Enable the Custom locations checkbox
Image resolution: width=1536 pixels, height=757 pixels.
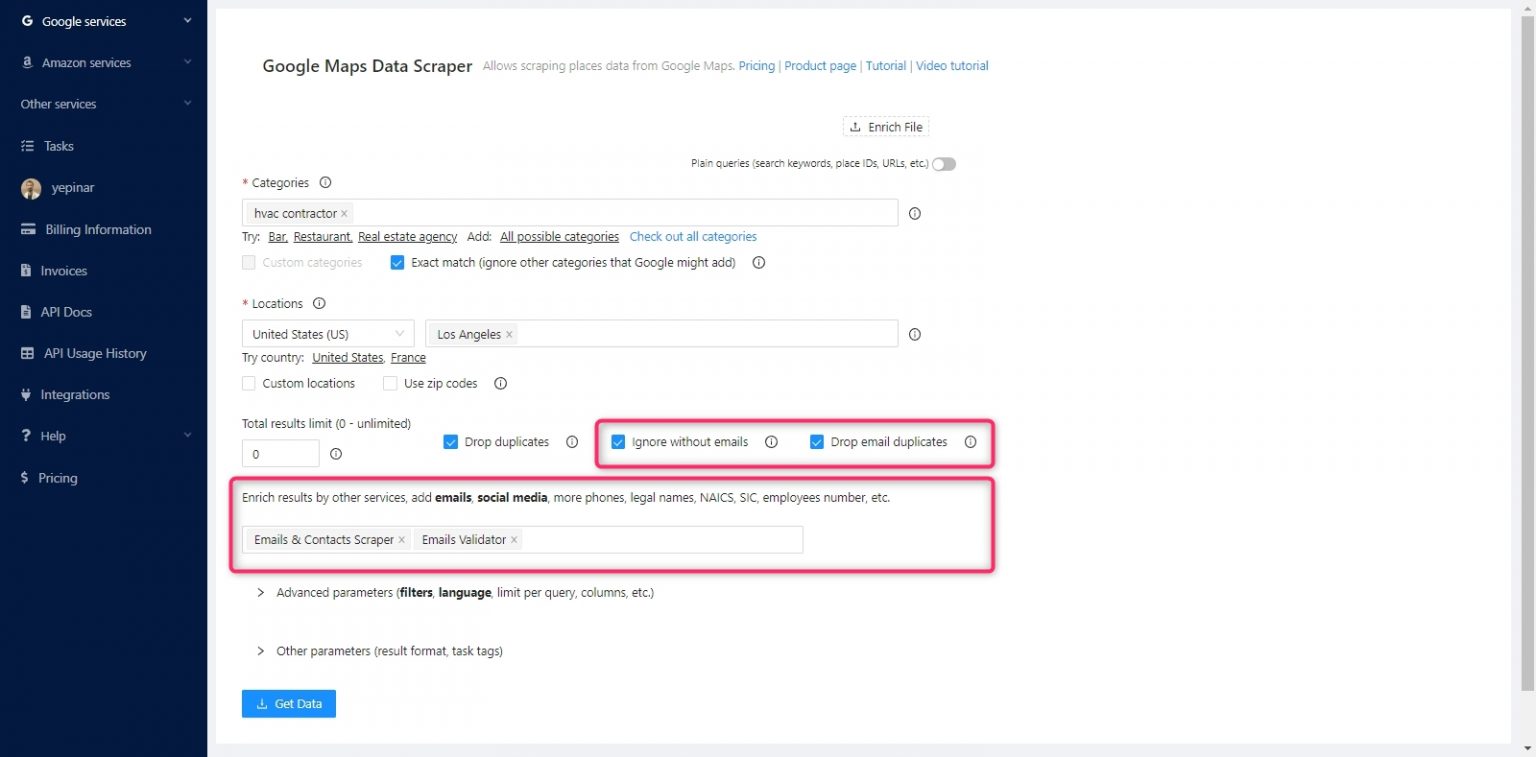(248, 383)
